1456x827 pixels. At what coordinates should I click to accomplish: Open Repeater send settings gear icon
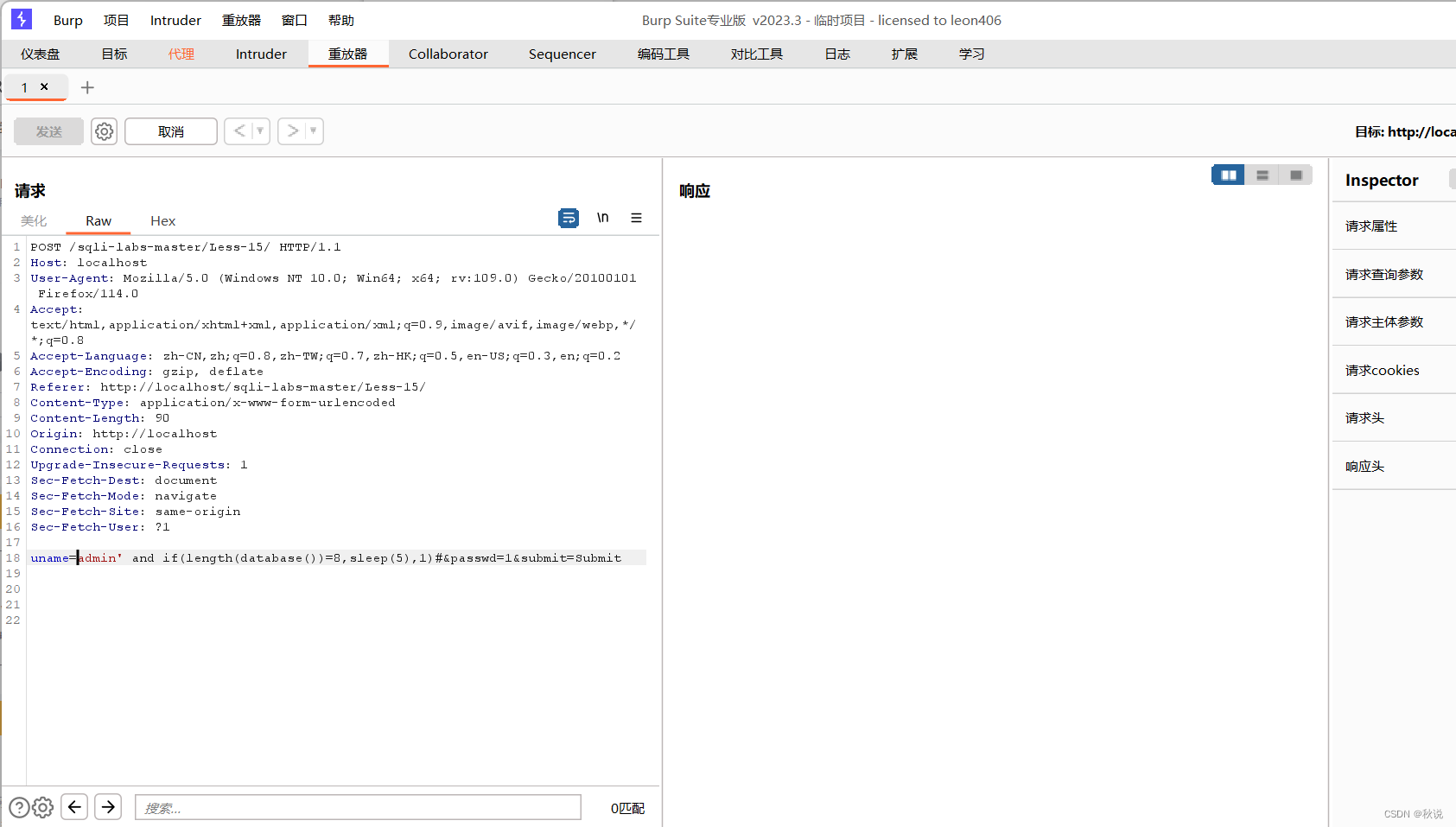click(105, 131)
